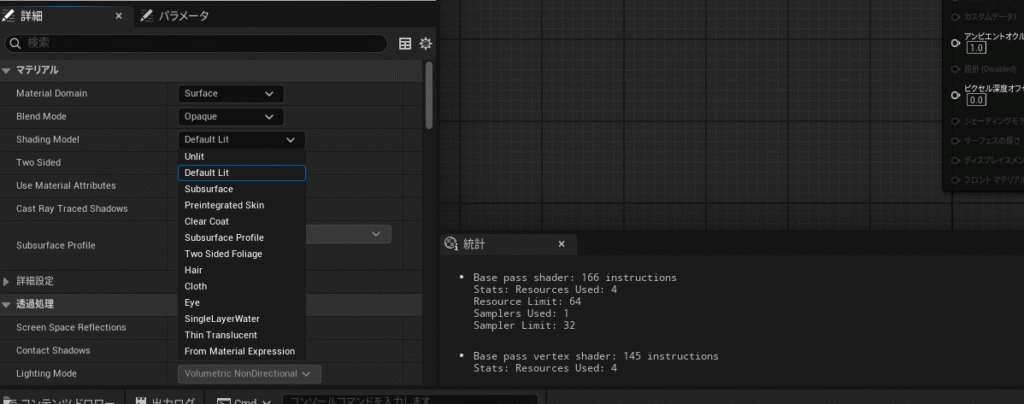
Task: Choose Unlit from the shading model list
Action: point(242,157)
